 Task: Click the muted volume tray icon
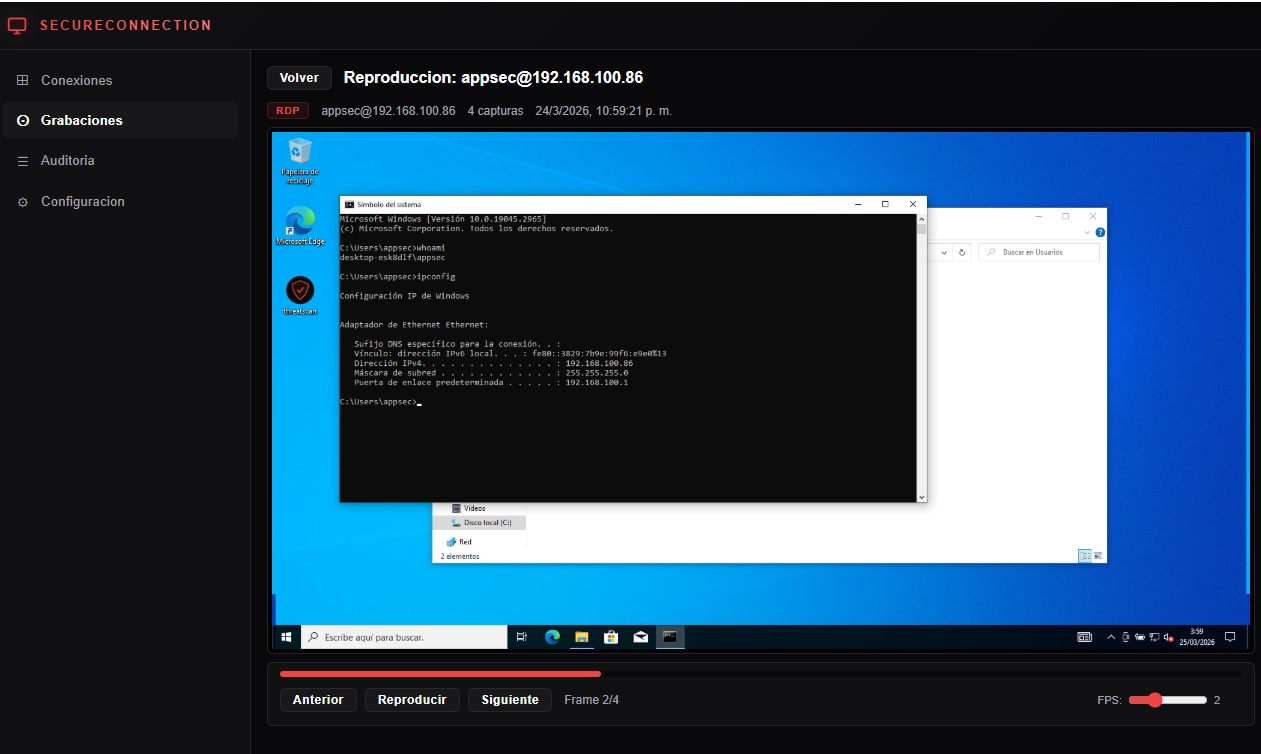click(x=1168, y=637)
